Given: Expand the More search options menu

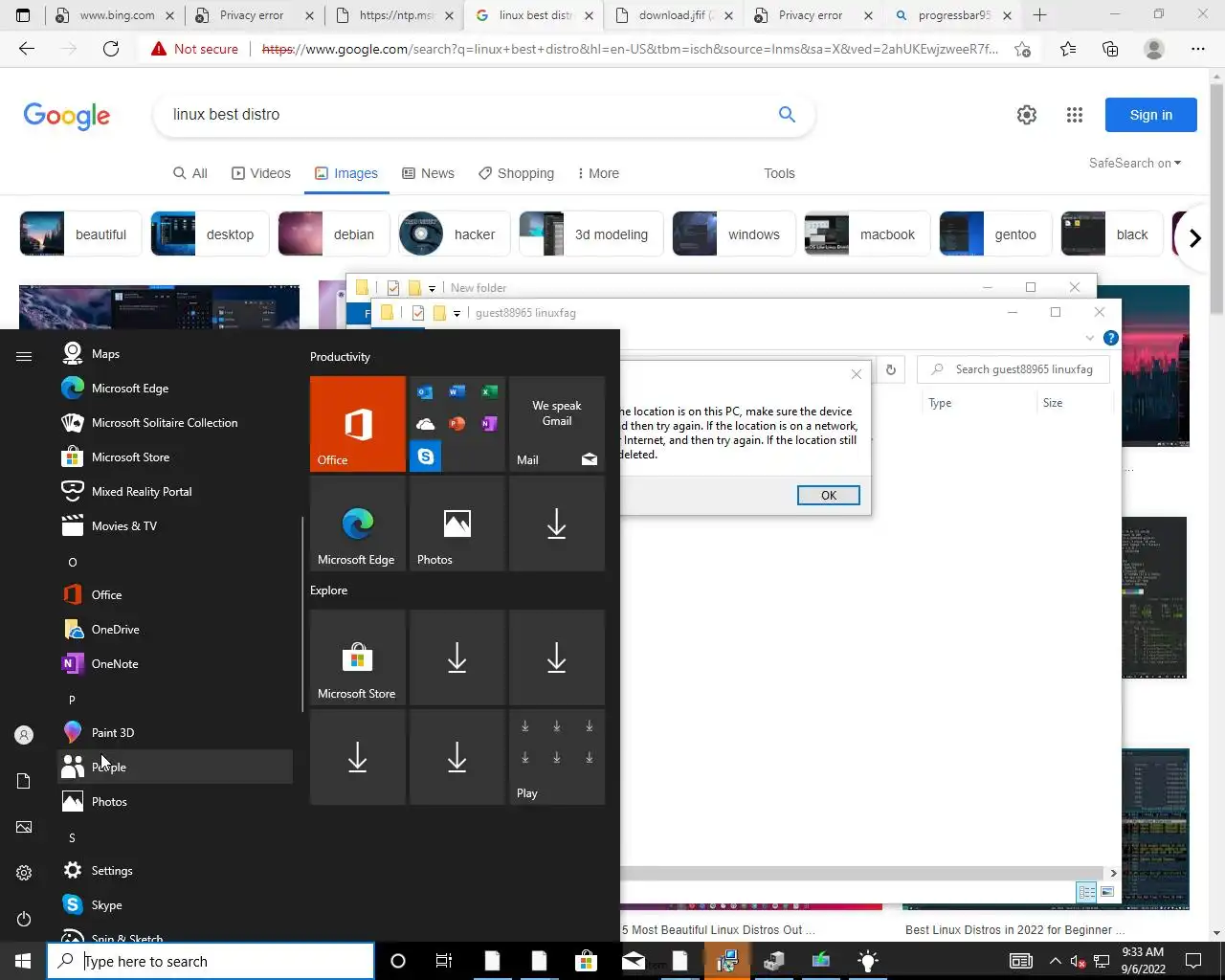Looking at the screenshot, I should [598, 173].
